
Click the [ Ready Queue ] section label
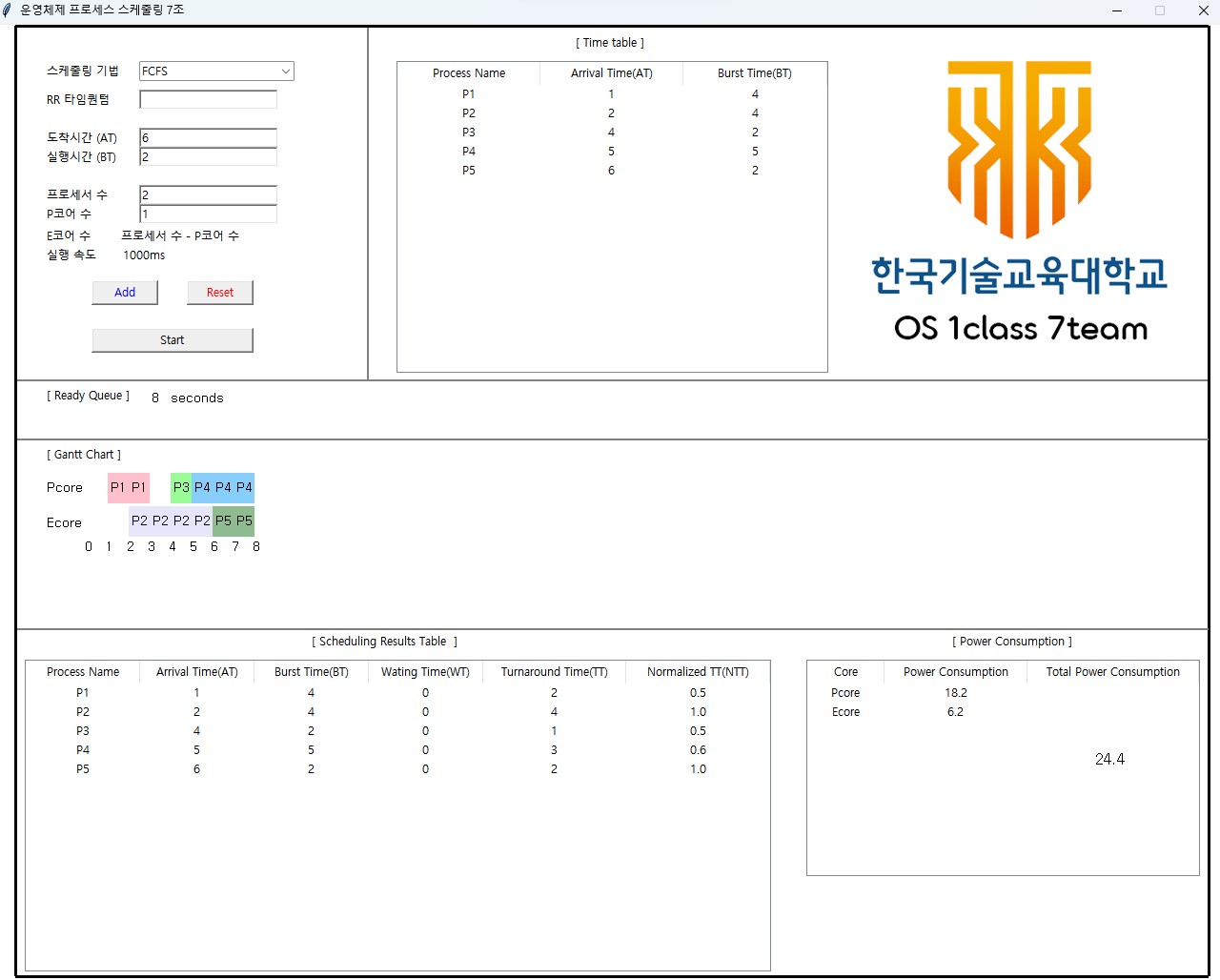pos(88,396)
